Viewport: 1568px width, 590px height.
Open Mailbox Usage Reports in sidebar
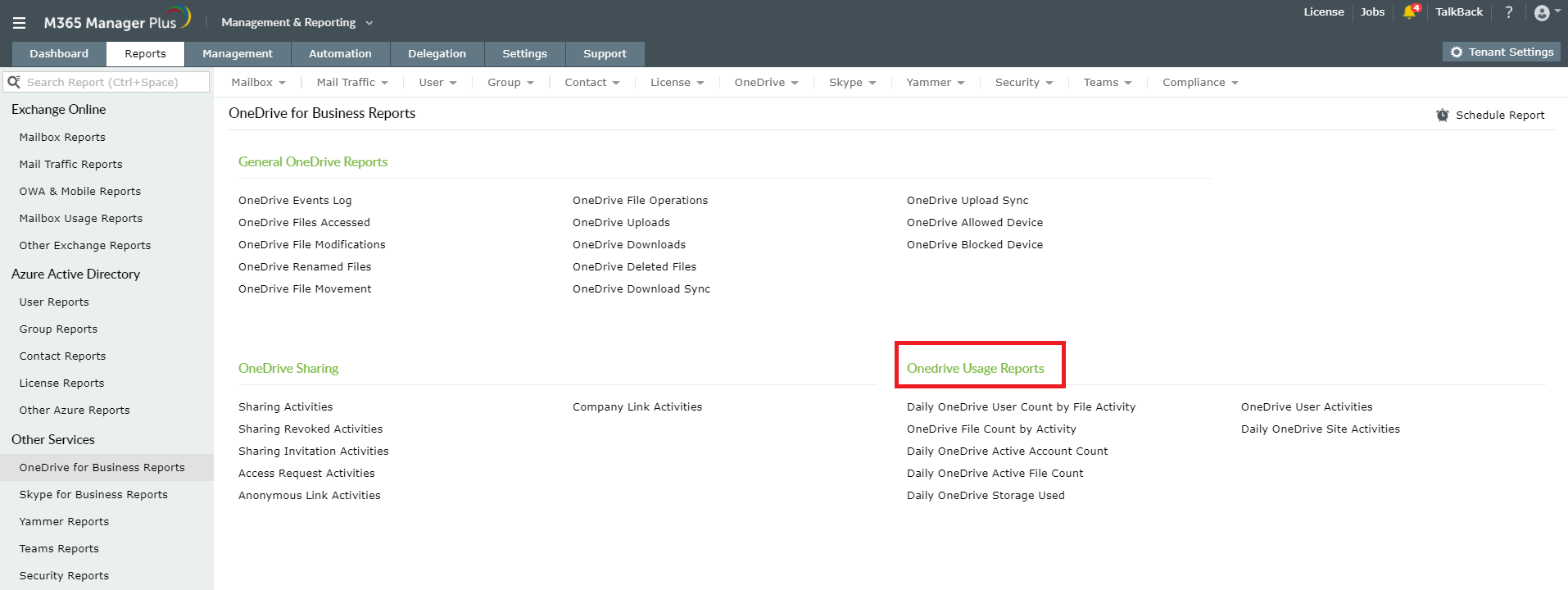[81, 219]
